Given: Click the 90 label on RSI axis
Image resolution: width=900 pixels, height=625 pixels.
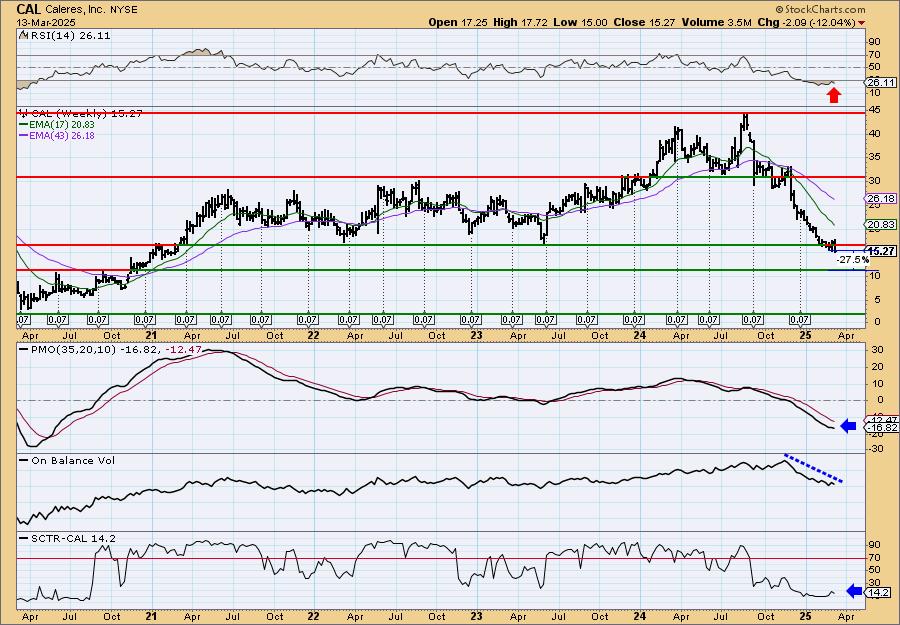Looking at the screenshot, I should (875, 42).
